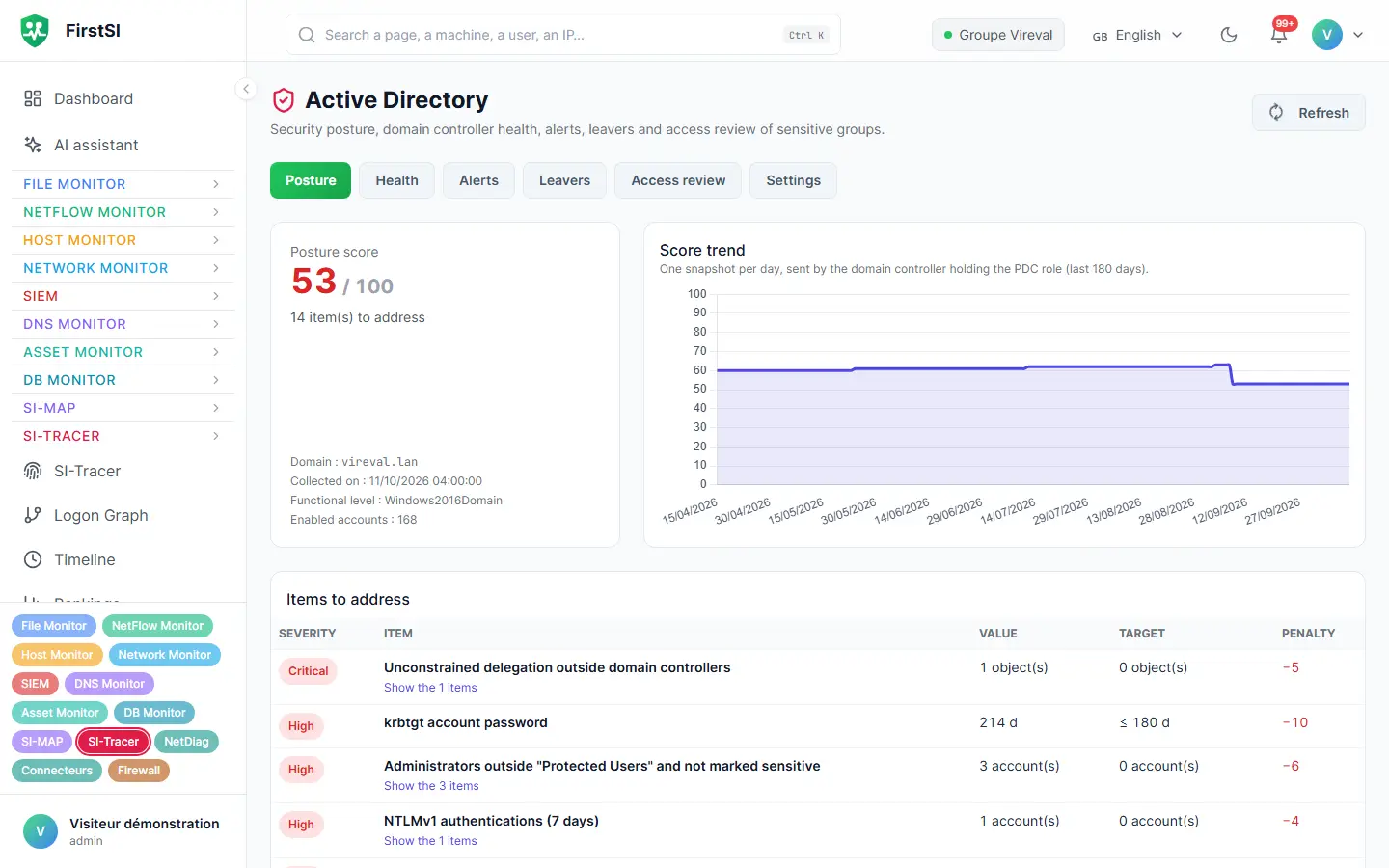Expand the NETFLOW MONITOR section
This screenshot has width=1389, height=868.
click(x=123, y=212)
